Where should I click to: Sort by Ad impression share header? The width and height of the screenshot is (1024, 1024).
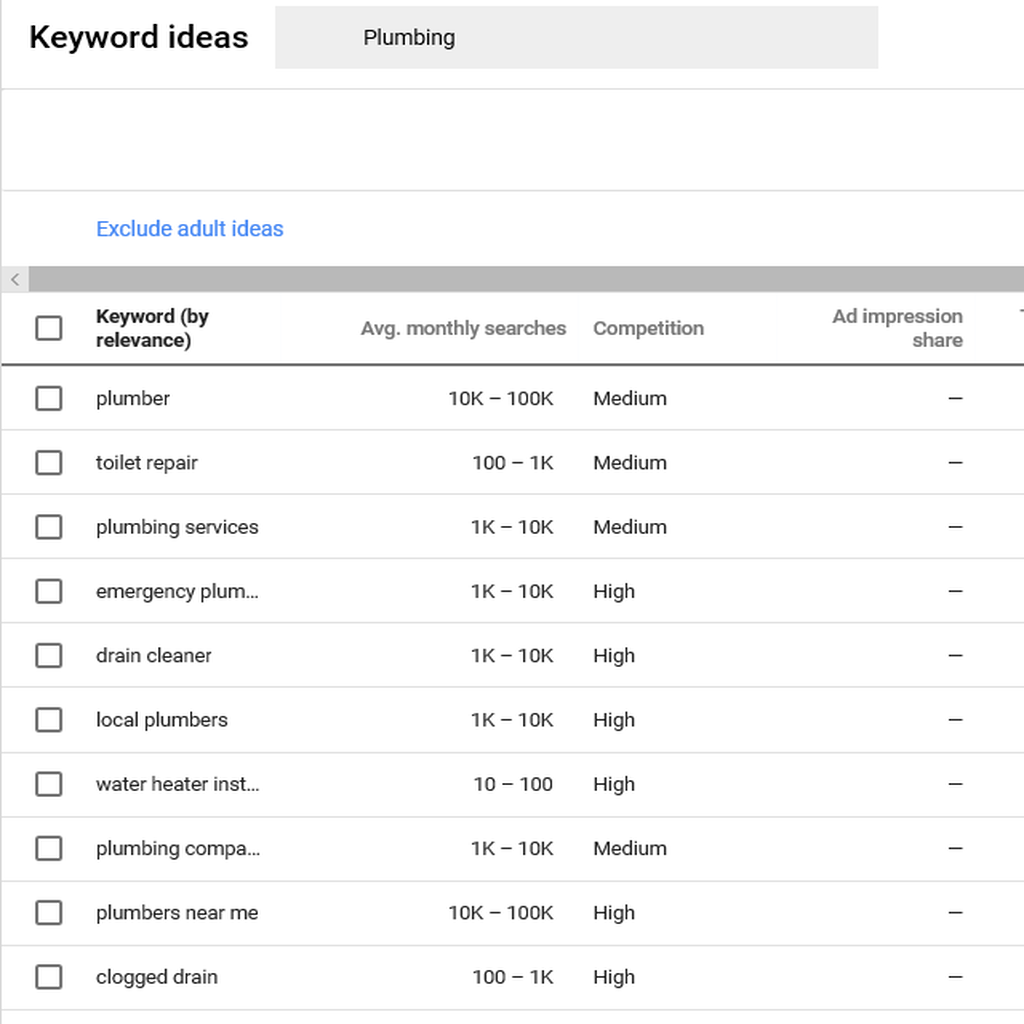[x=897, y=328]
